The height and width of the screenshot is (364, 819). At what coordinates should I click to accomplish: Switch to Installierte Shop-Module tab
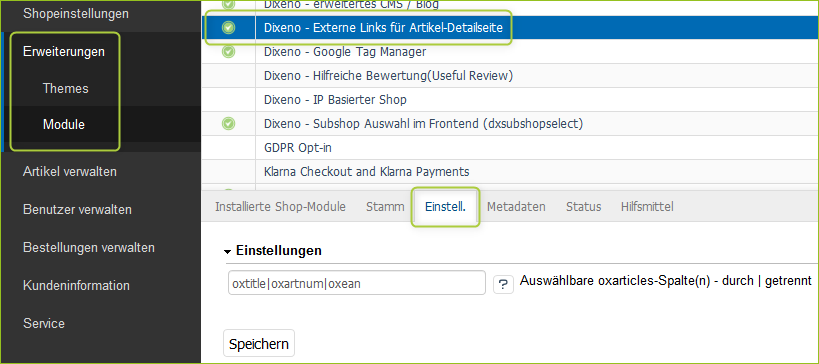click(x=280, y=207)
